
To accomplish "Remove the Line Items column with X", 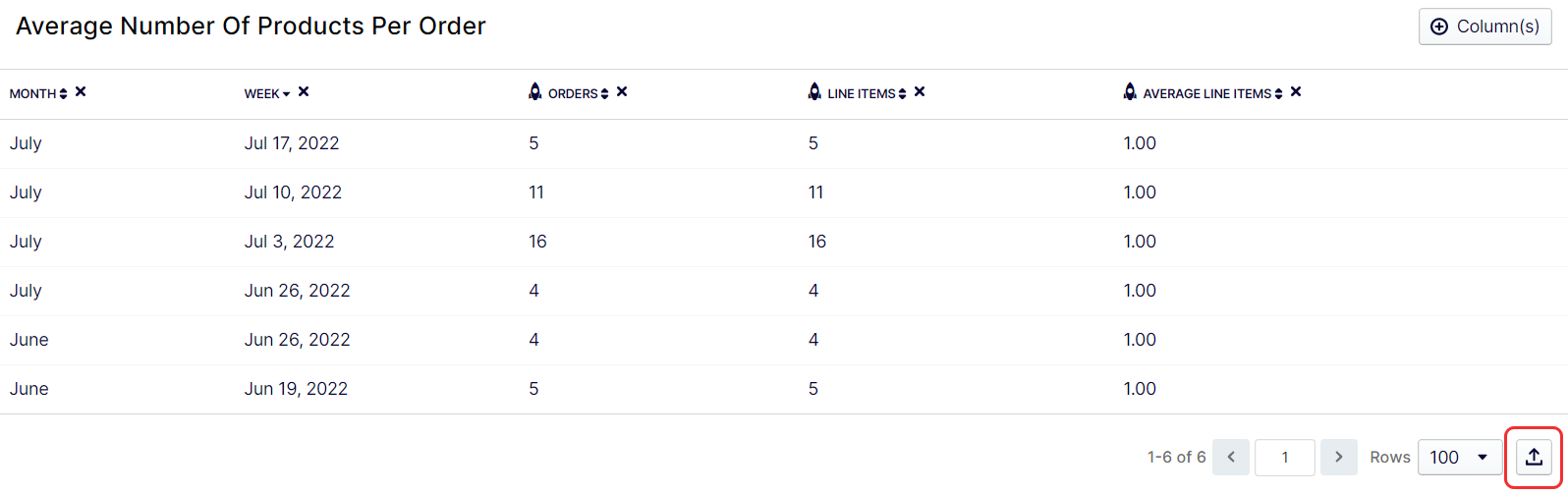I will (x=920, y=91).
